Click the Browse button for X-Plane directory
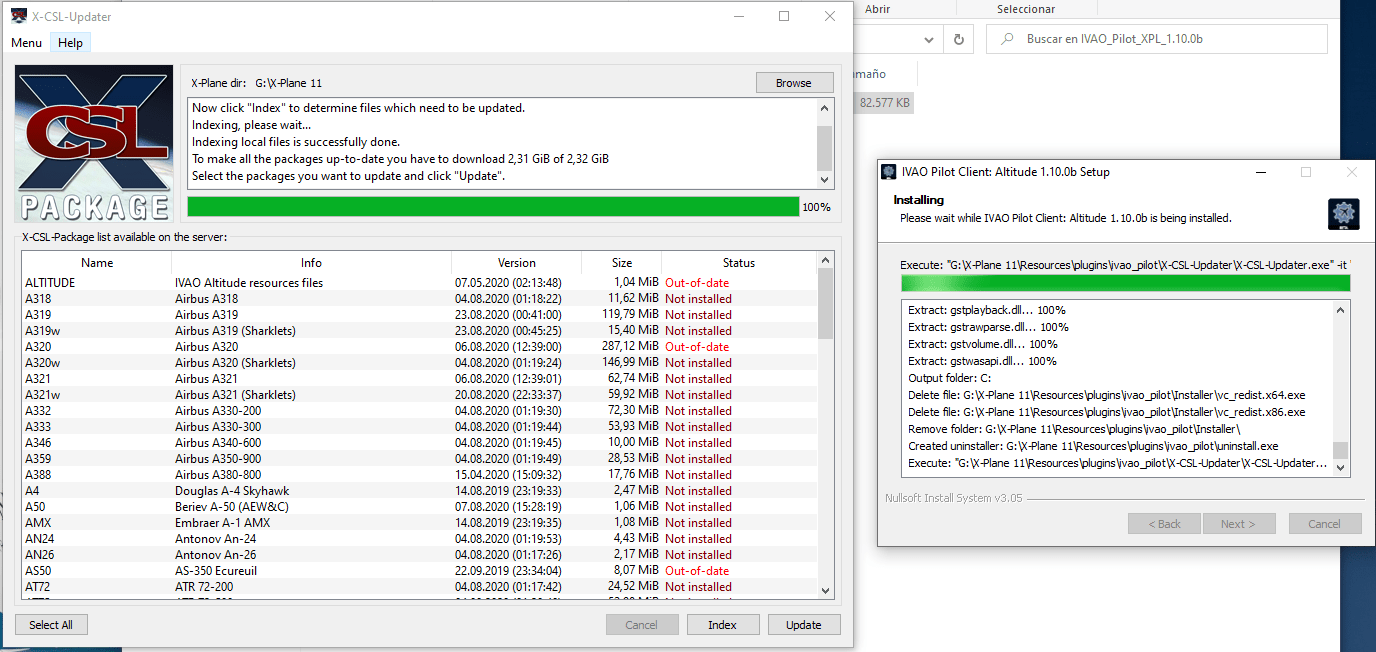The height and width of the screenshot is (652, 1376). click(x=794, y=83)
